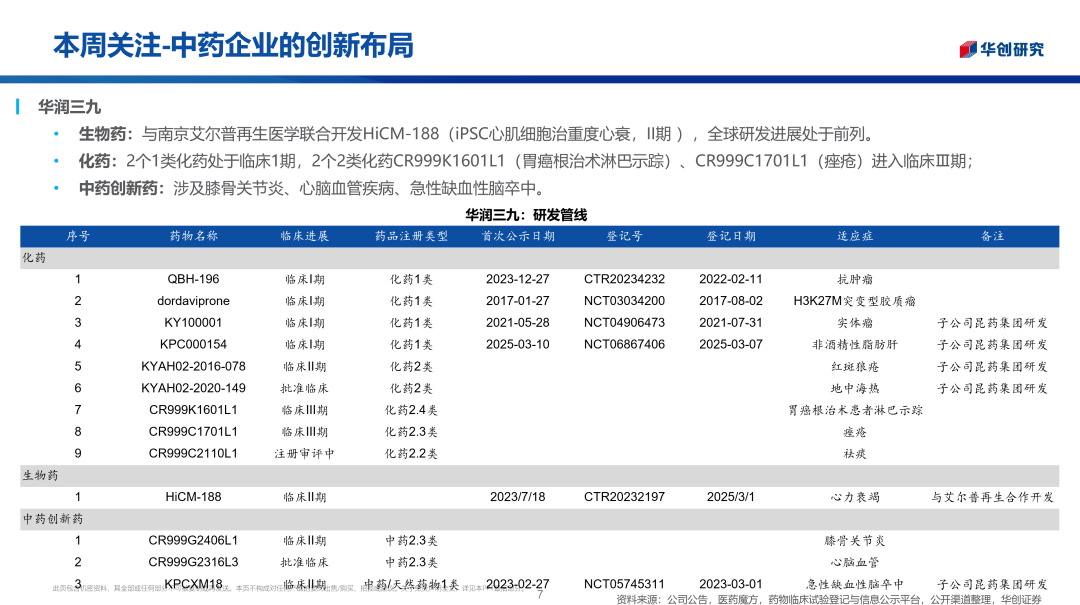
Task: Select the drug name dordaviprone
Action: pos(194,301)
